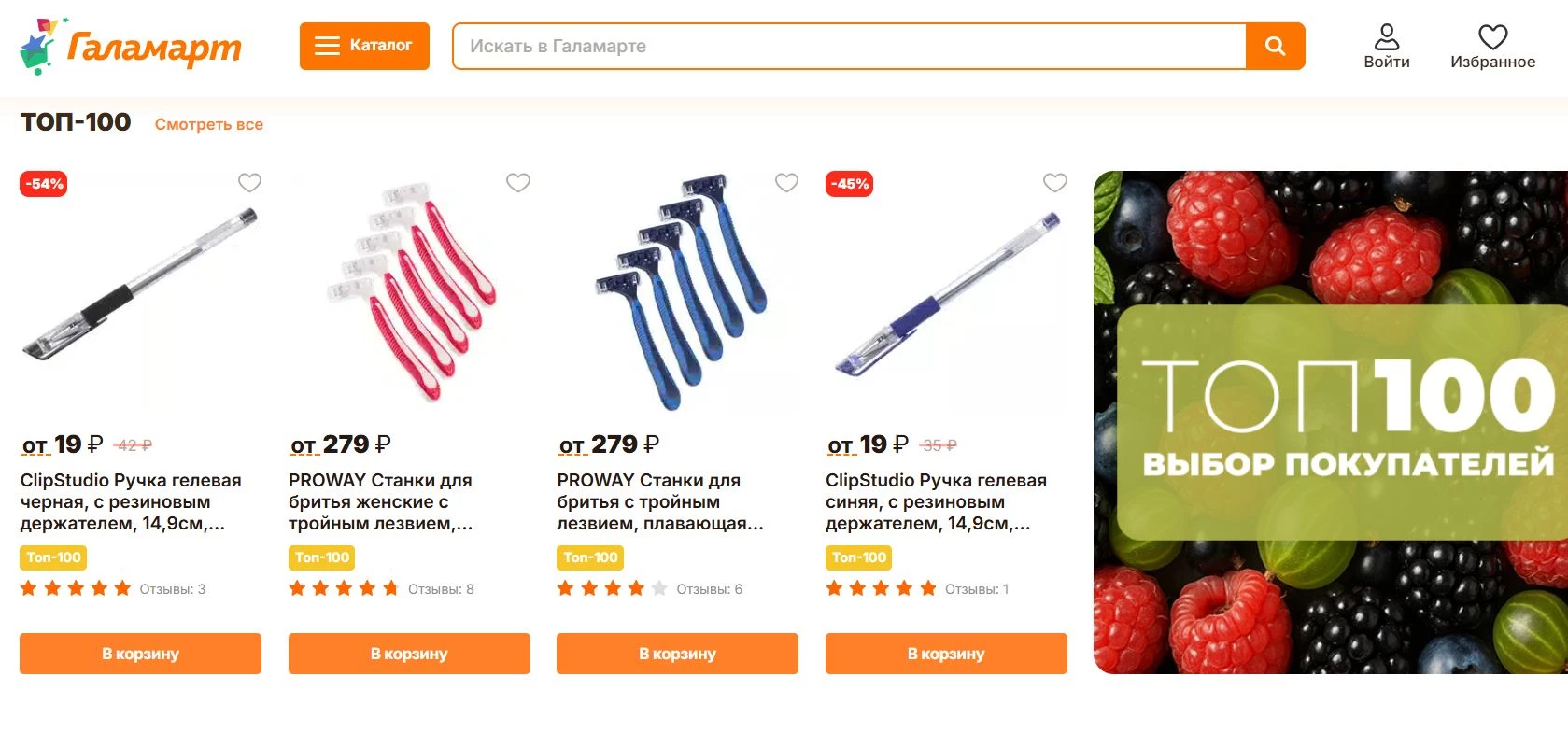Add PROWAY women's razors to favorites

coord(518,183)
